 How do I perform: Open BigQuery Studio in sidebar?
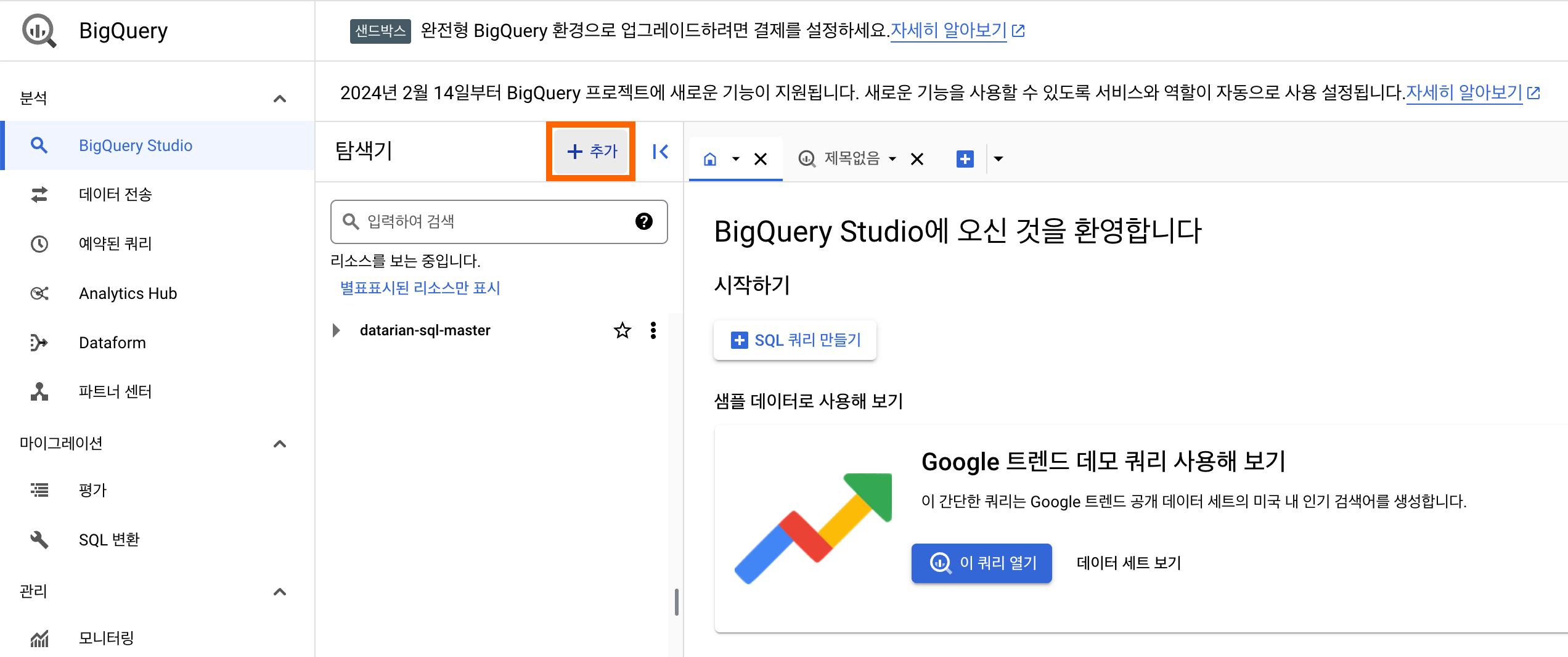point(158,145)
